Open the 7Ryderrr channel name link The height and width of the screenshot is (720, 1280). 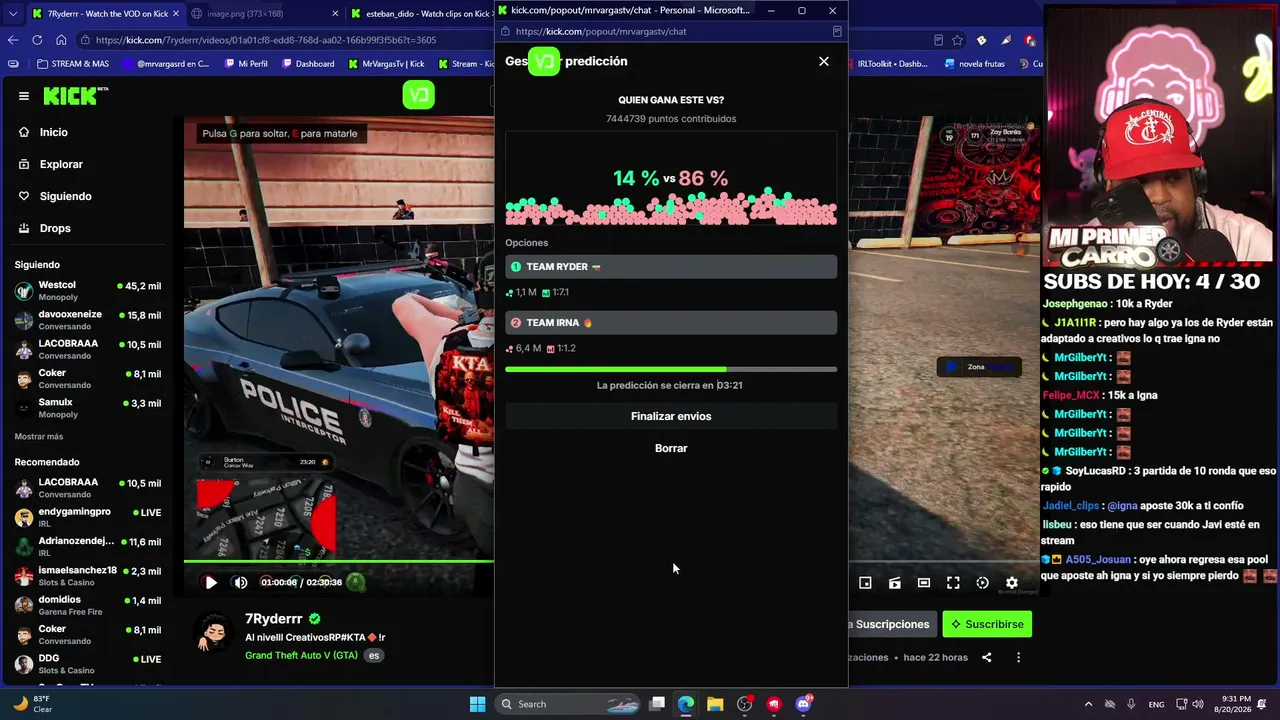pos(274,619)
